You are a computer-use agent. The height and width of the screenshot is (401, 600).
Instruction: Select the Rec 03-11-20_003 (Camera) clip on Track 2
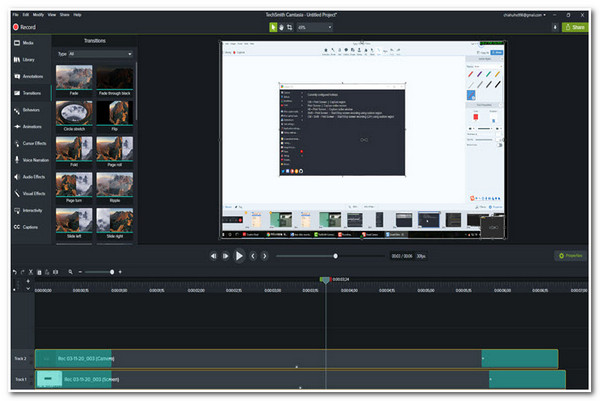297,359
